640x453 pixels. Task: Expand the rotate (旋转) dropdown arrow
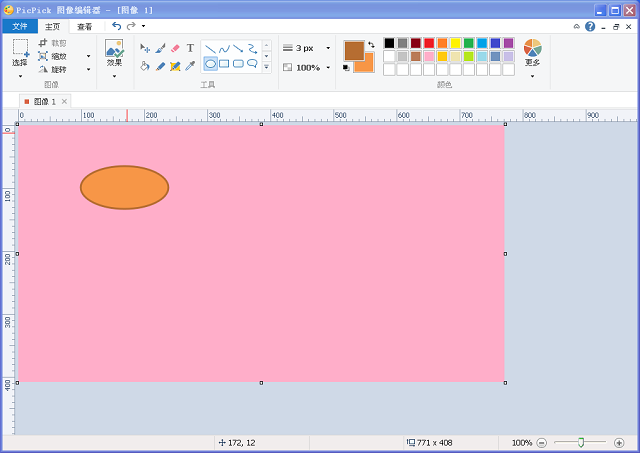89,69
